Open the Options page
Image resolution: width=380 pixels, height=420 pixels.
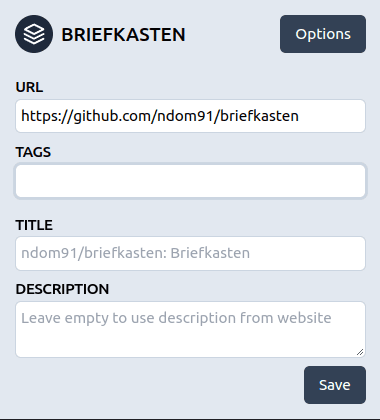[x=323, y=34]
